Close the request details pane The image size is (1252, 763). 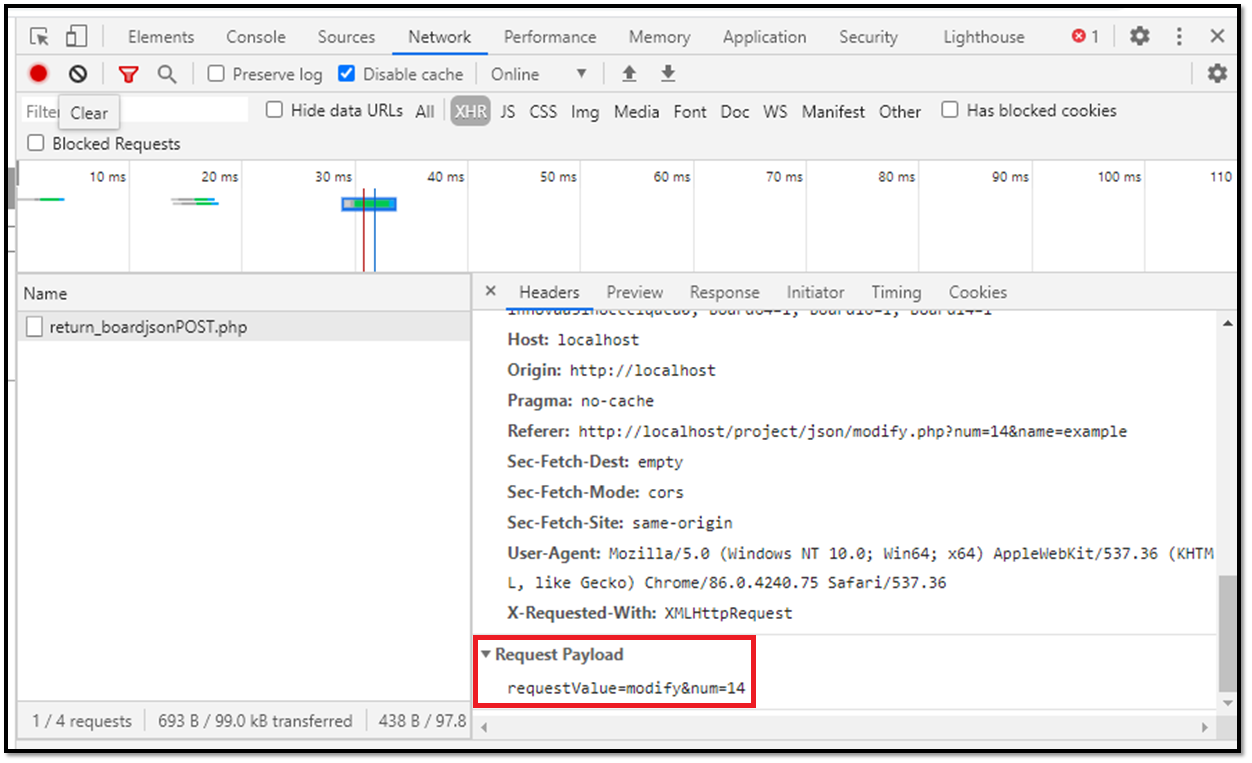(490, 291)
